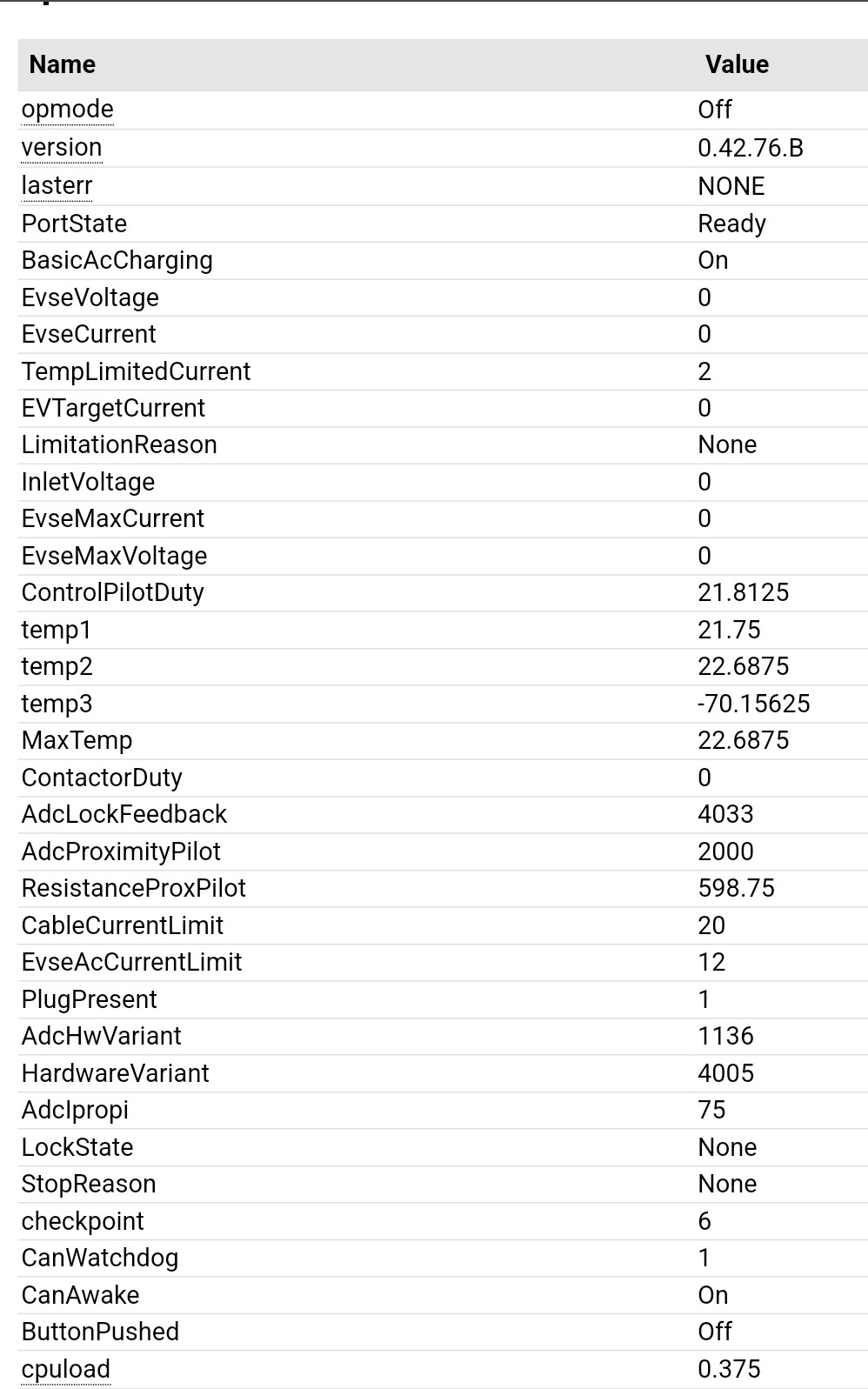Select the HardwareVariant row label
868x1389 pixels.
click(x=116, y=1073)
